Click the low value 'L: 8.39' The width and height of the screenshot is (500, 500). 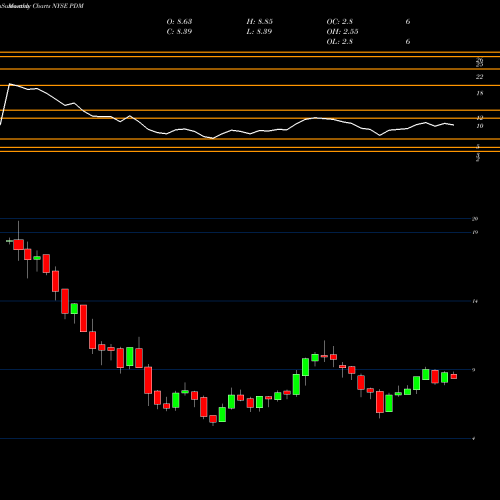point(259,32)
